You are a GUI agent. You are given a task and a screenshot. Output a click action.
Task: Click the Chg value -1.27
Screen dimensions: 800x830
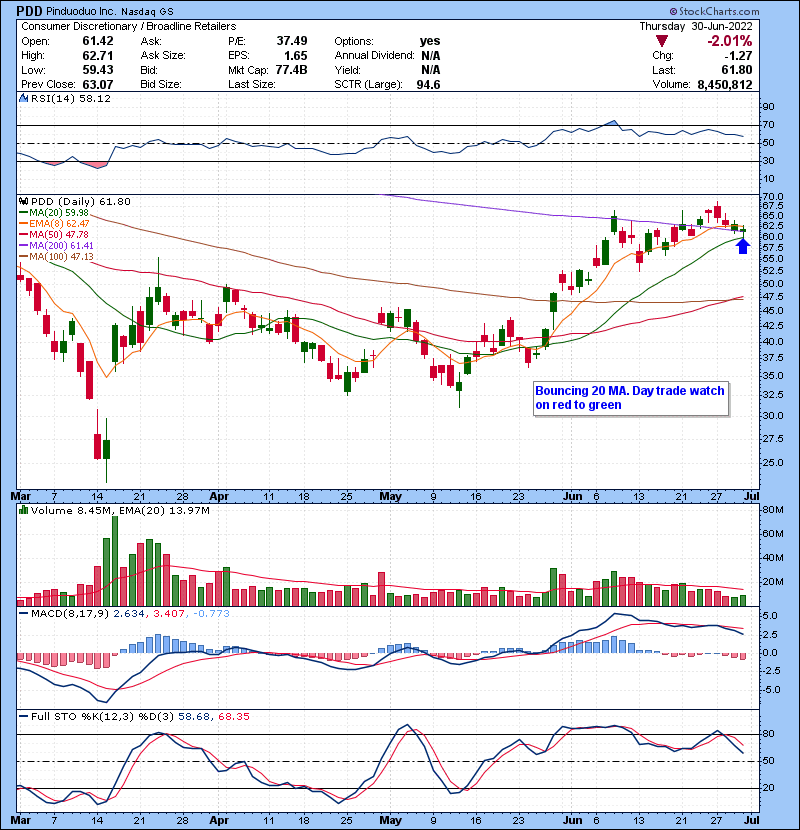[x=739, y=56]
